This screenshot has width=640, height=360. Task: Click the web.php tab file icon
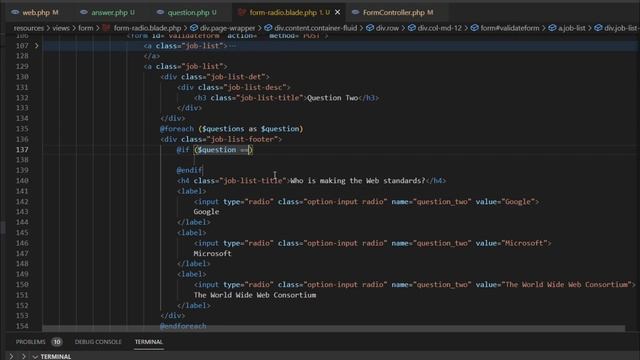coord(15,13)
